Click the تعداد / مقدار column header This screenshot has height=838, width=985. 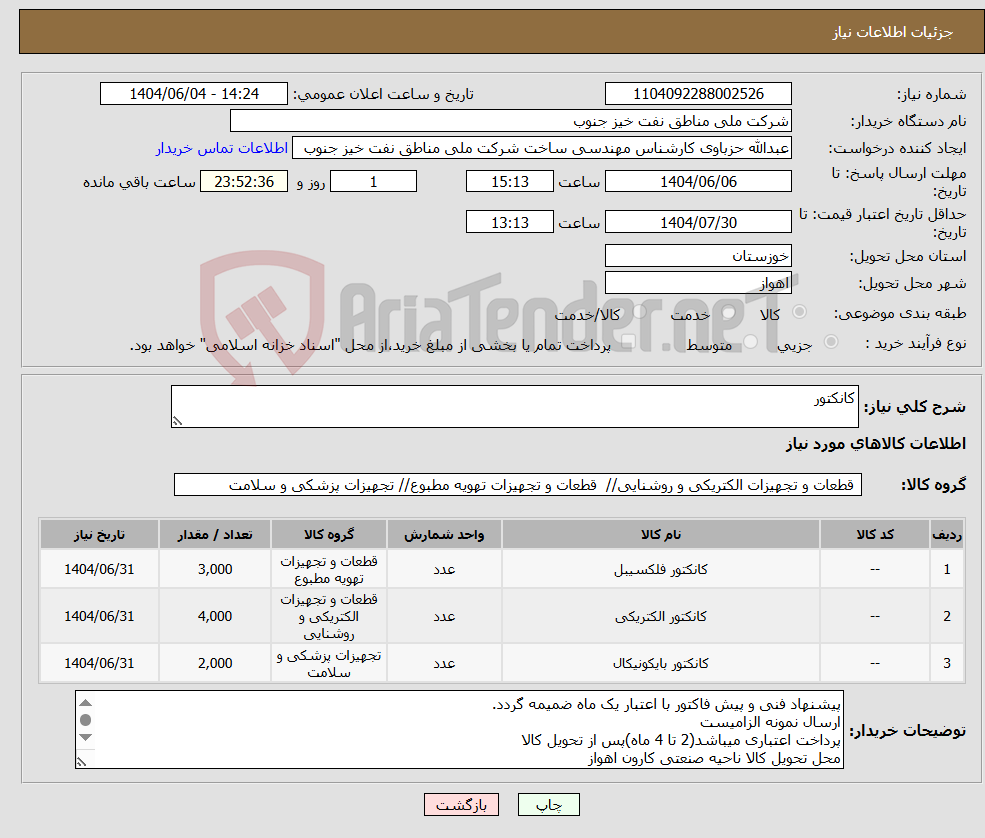pyautogui.click(x=215, y=535)
